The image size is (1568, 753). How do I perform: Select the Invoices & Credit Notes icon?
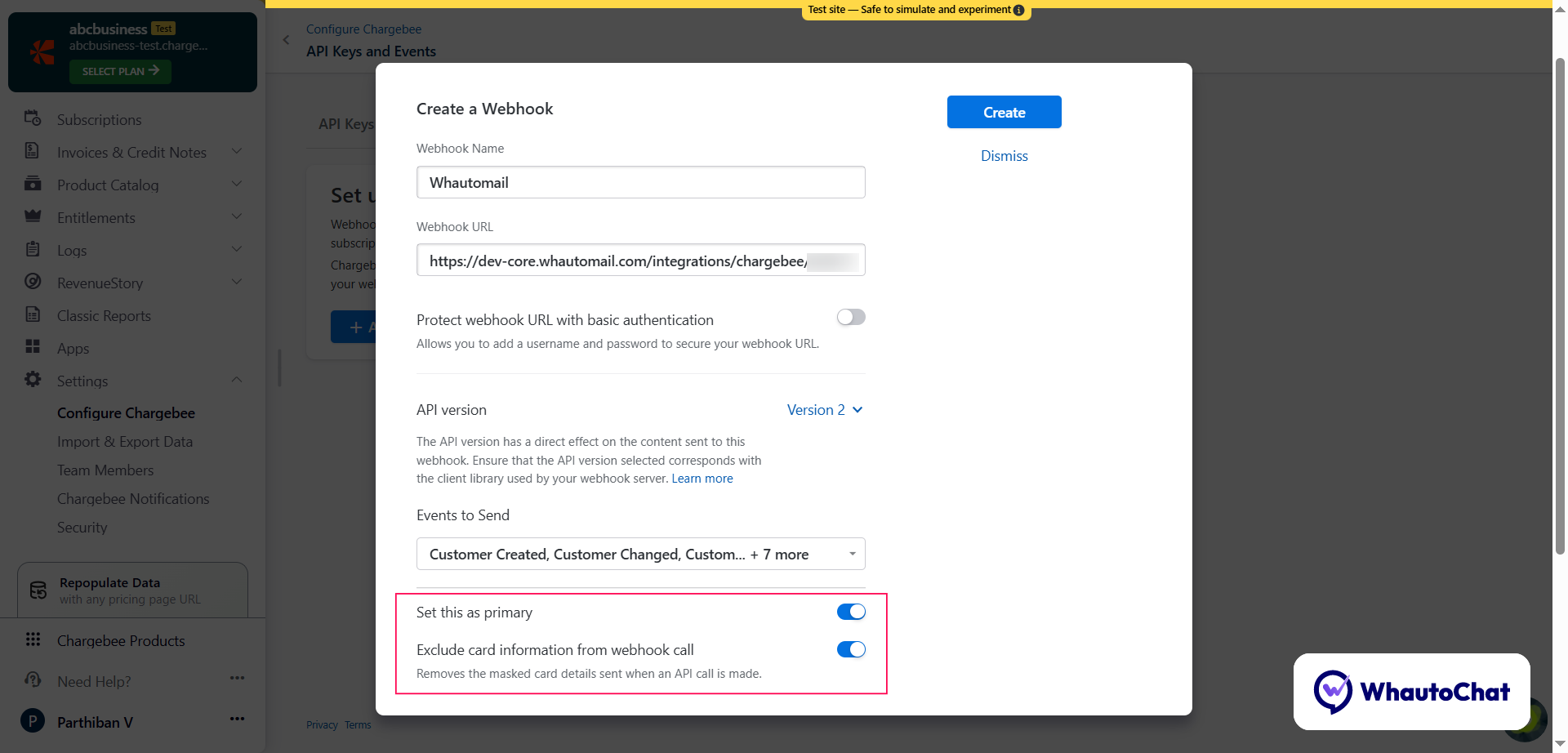pos(33,152)
